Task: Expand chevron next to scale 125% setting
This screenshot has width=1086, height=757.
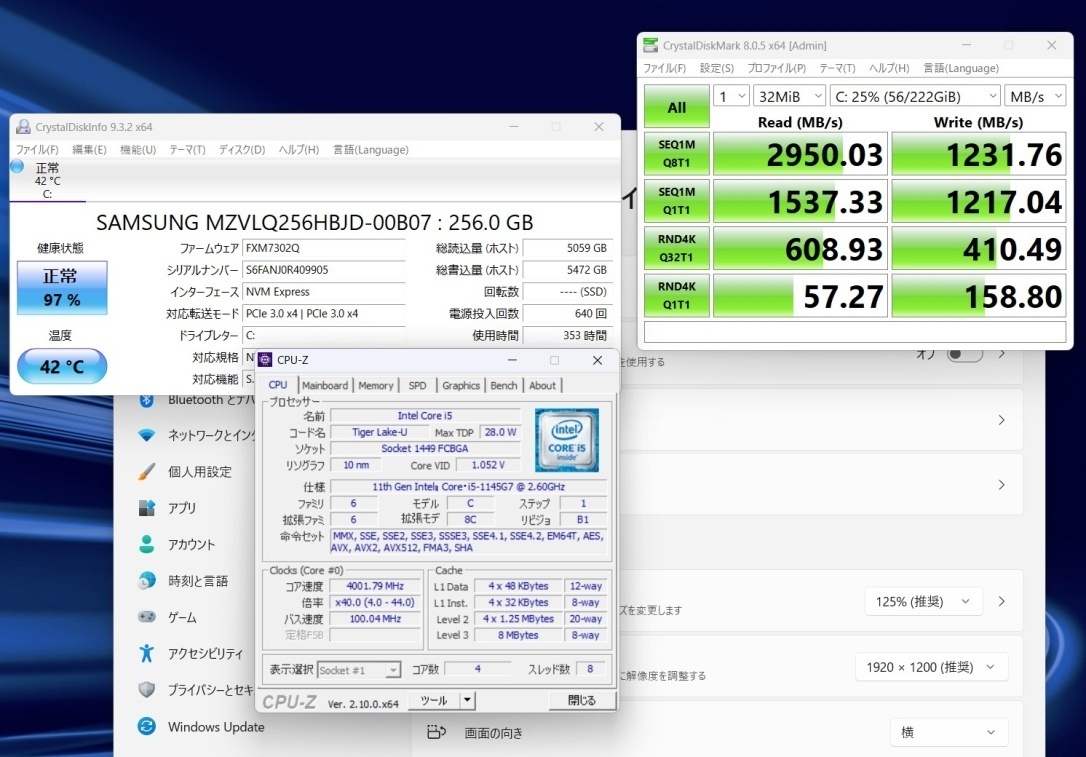Action: [1002, 601]
